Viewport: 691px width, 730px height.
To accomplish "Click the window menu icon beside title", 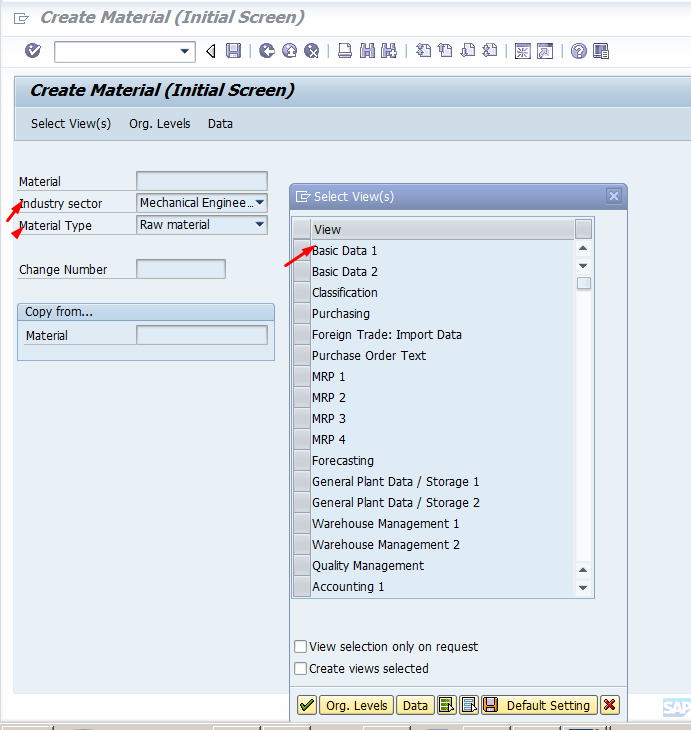I will tap(21, 18).
